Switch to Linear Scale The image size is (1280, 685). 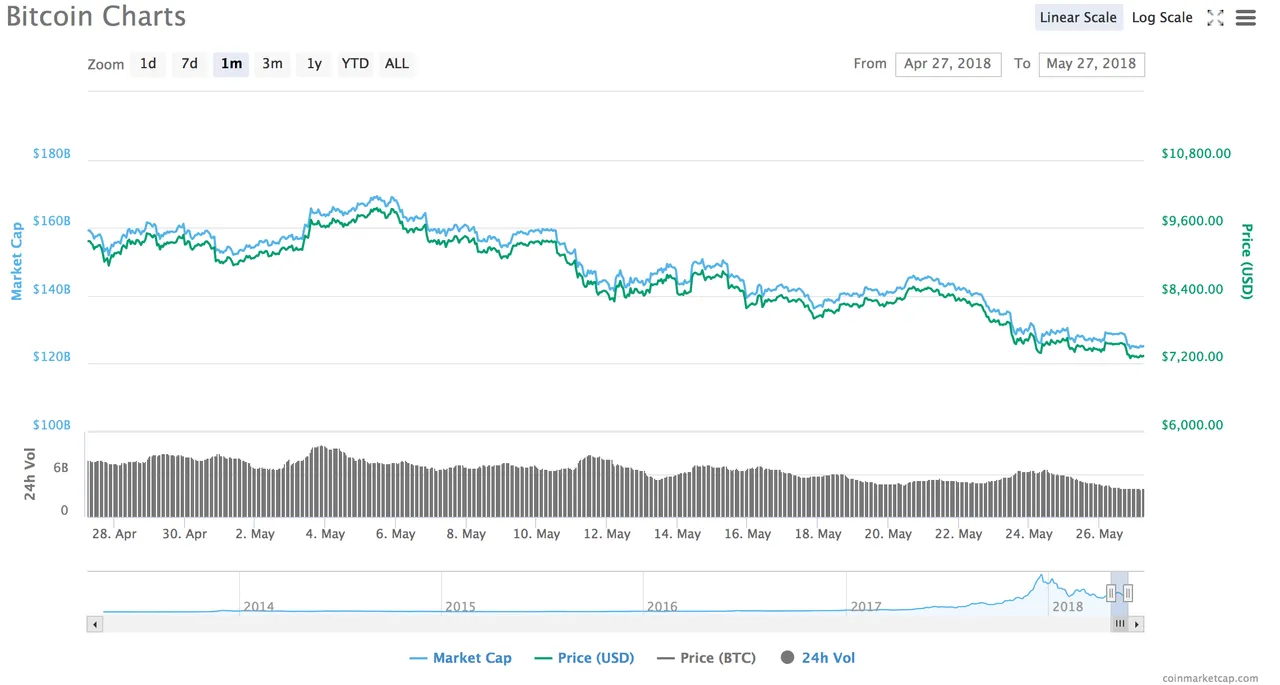pos(1078,17)
